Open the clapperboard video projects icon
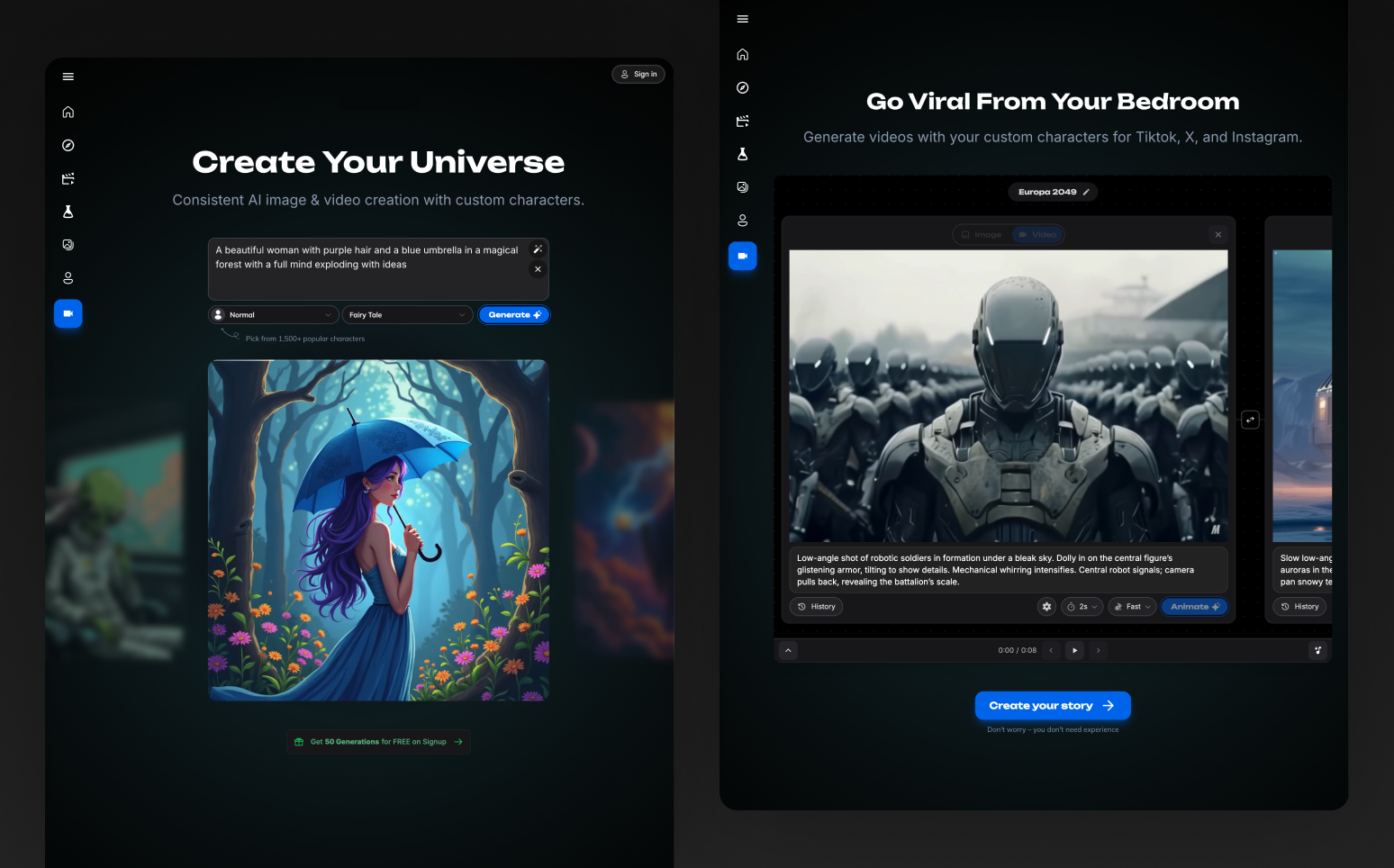 pyautogui.click(x=68, y=178)
